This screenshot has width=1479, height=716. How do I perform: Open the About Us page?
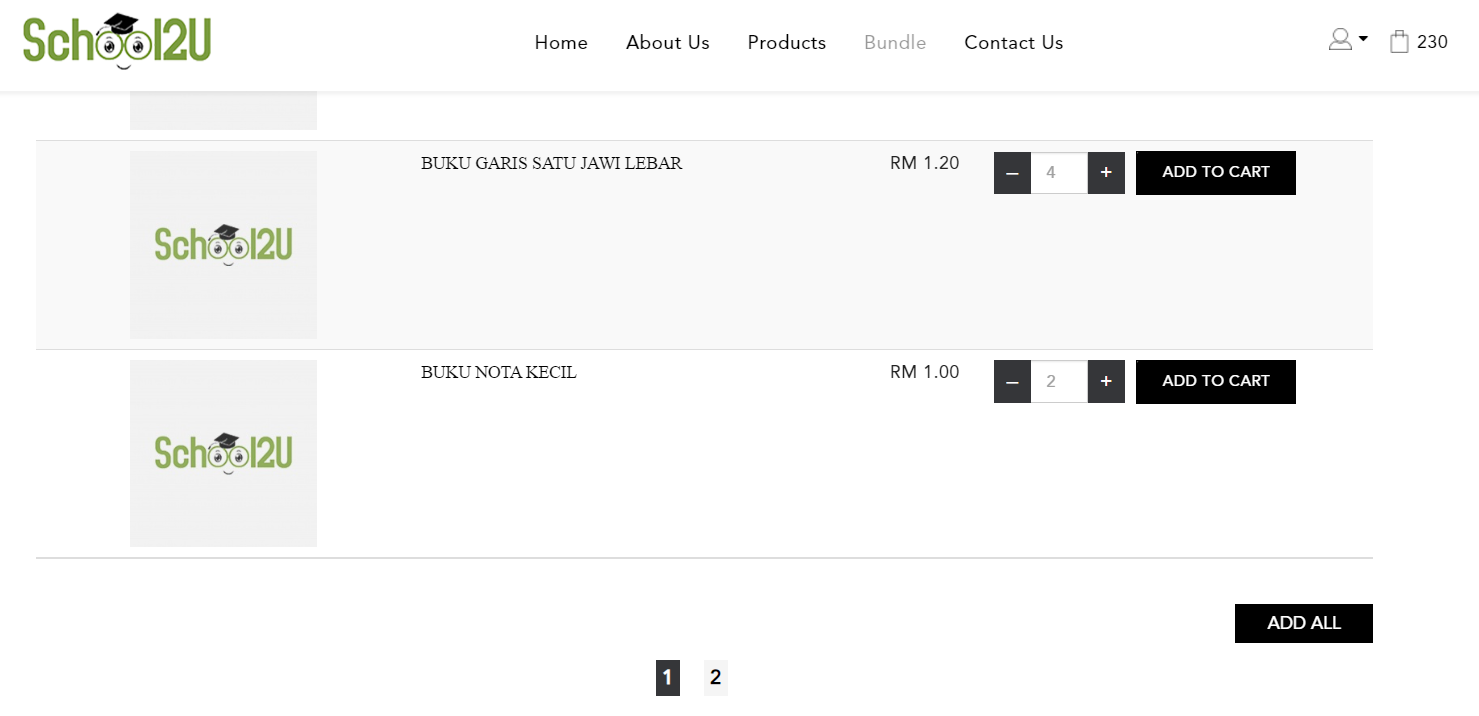point(668,43)
